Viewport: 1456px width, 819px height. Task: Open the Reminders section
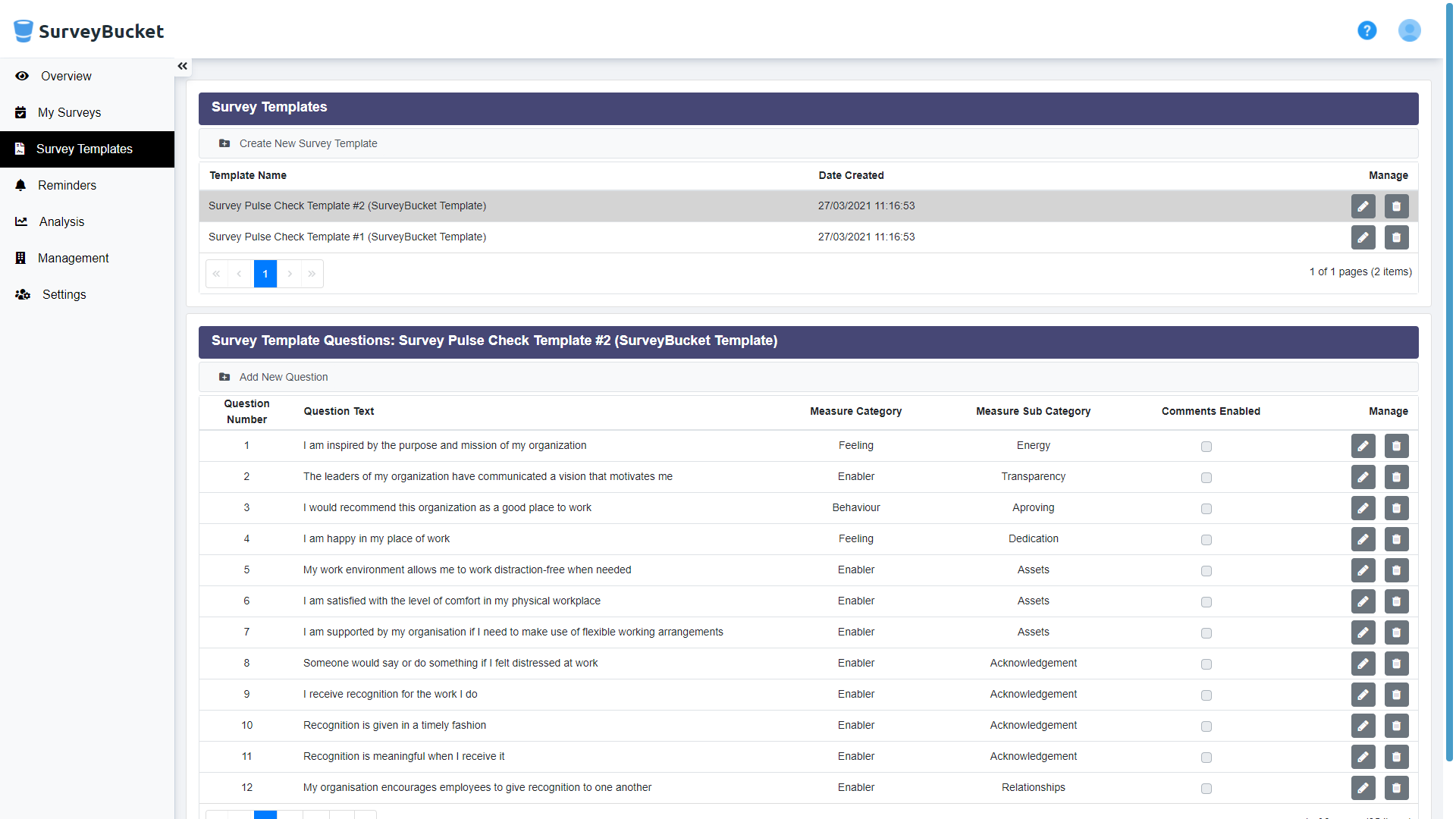(x=87, y=185)
